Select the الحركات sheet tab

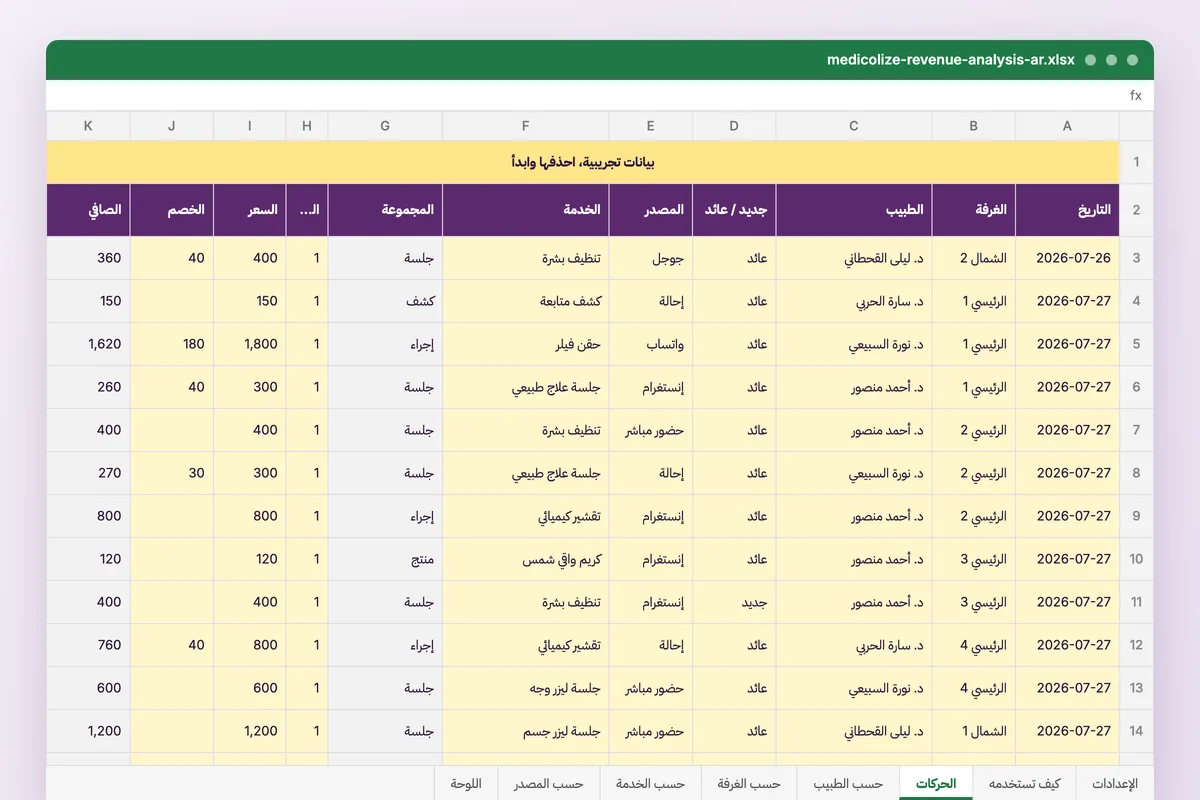coord(936,784)
